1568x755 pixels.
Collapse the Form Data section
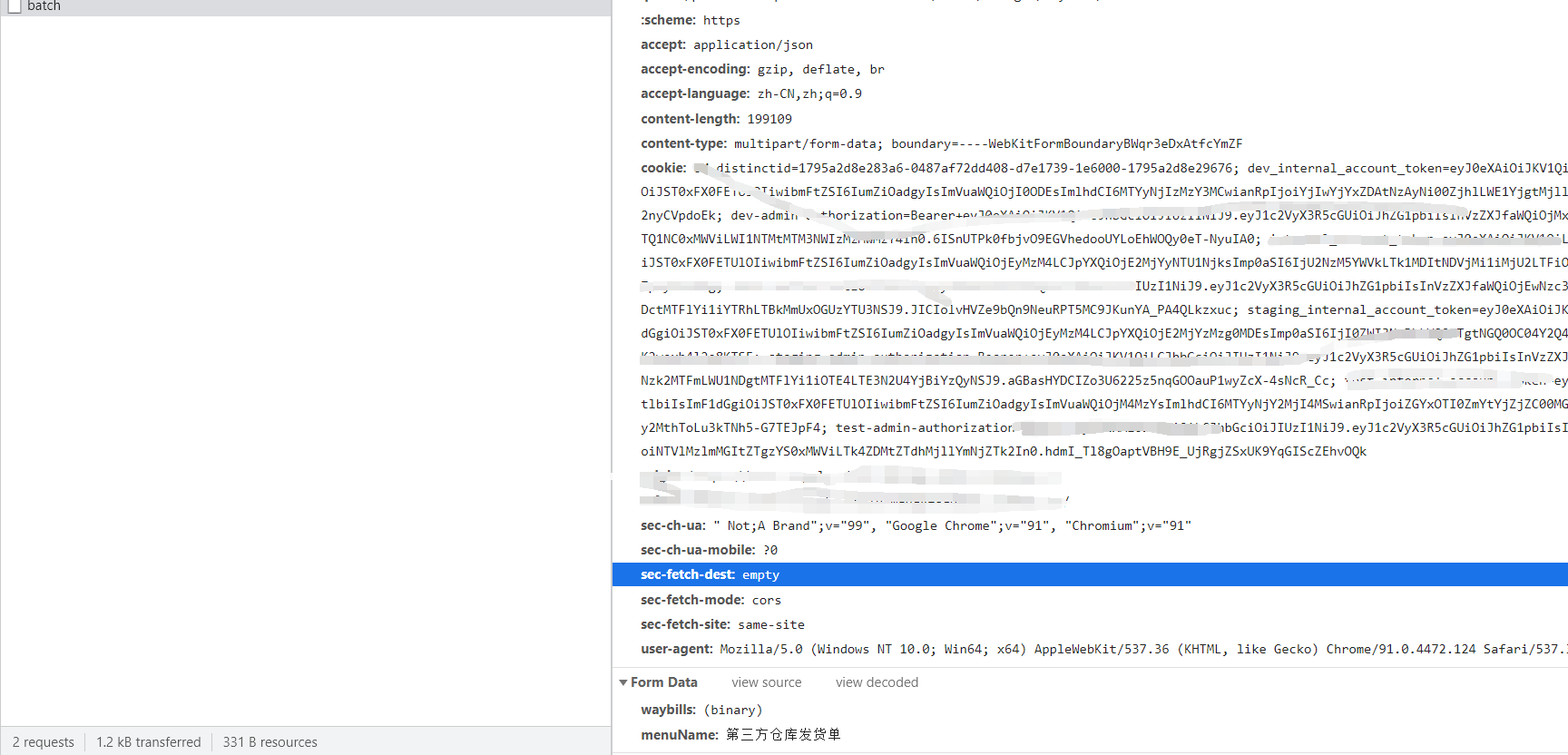[x=623, y=682]
